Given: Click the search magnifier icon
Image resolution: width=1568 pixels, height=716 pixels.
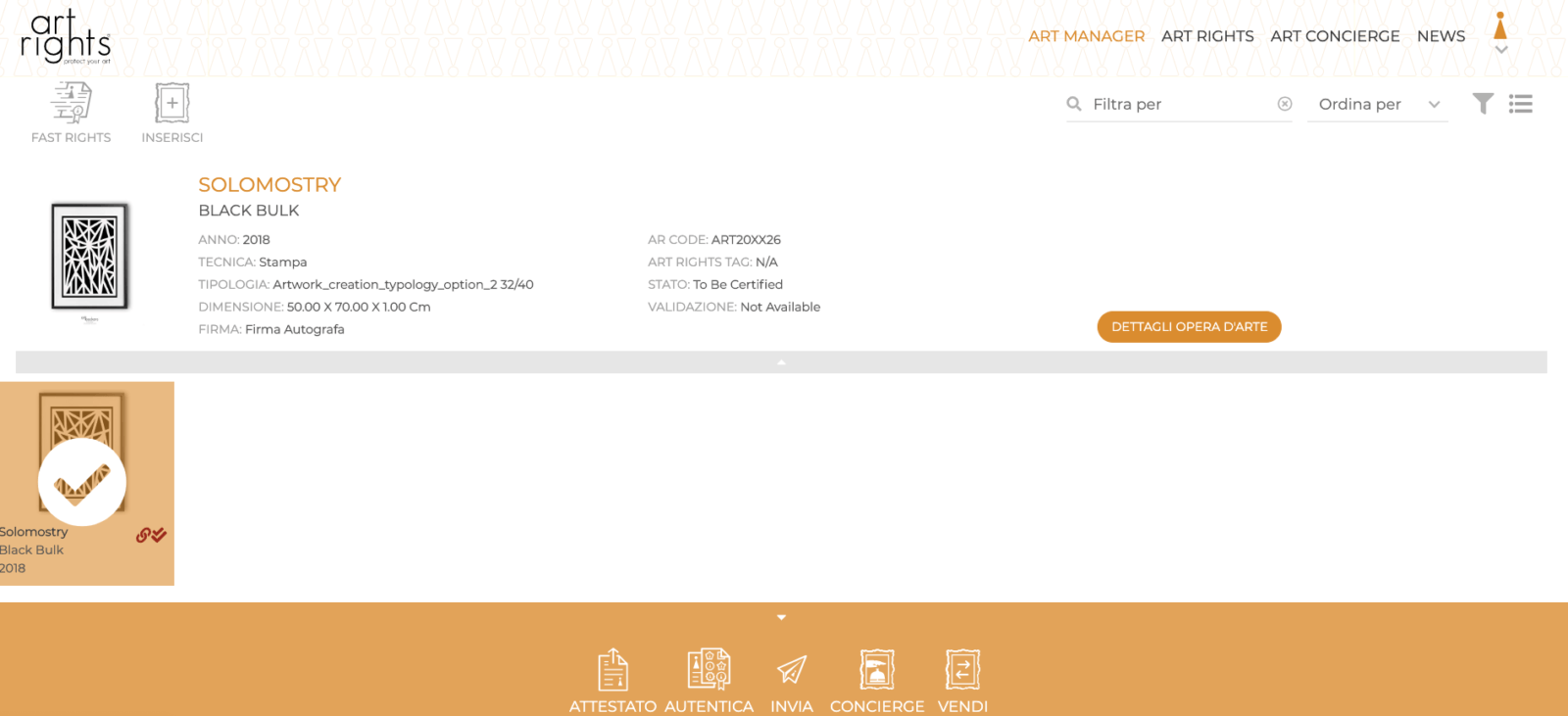Looking at the screenshot, I should [1074, 104].
